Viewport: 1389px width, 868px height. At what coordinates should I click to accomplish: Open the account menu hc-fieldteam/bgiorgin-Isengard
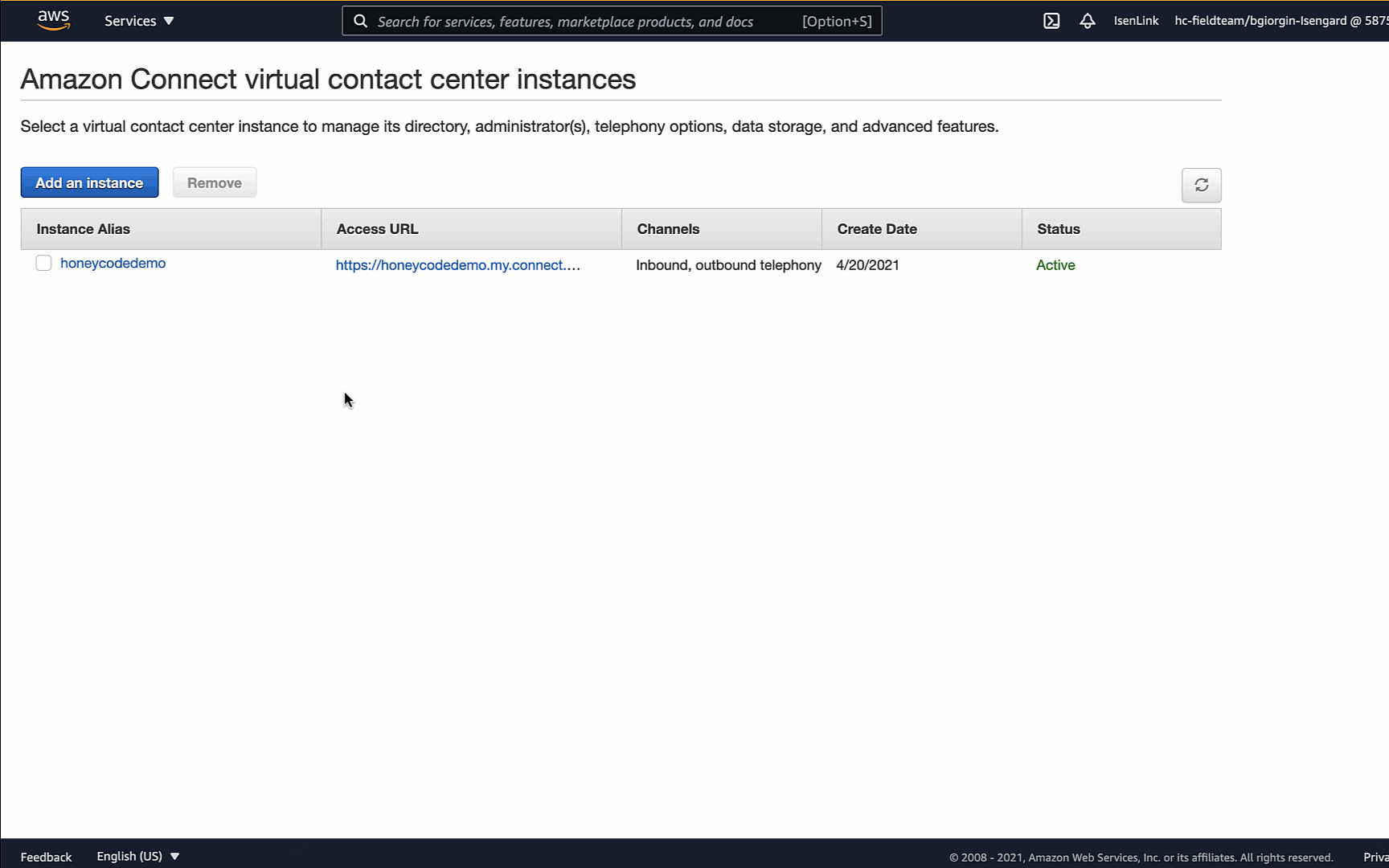coord(1281,21)
